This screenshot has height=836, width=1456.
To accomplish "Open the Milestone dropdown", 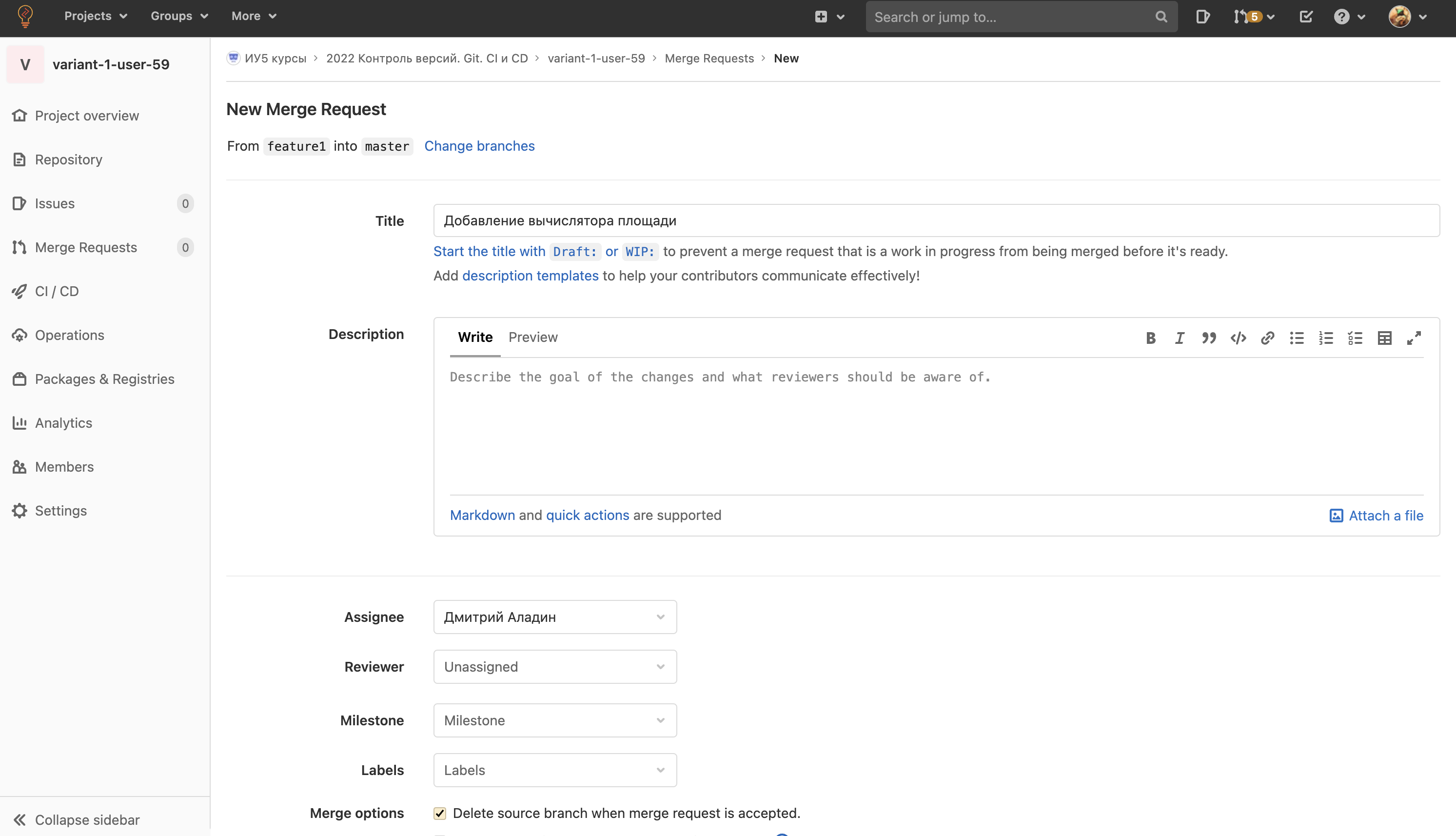I will tap(554, 720).
